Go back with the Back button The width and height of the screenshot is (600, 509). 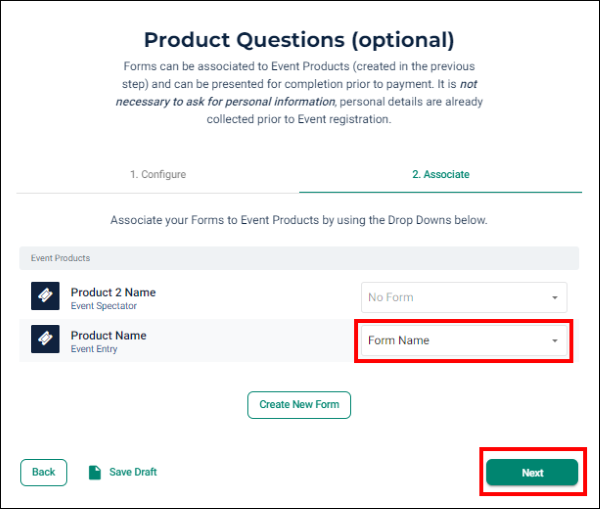coord(44,472)
